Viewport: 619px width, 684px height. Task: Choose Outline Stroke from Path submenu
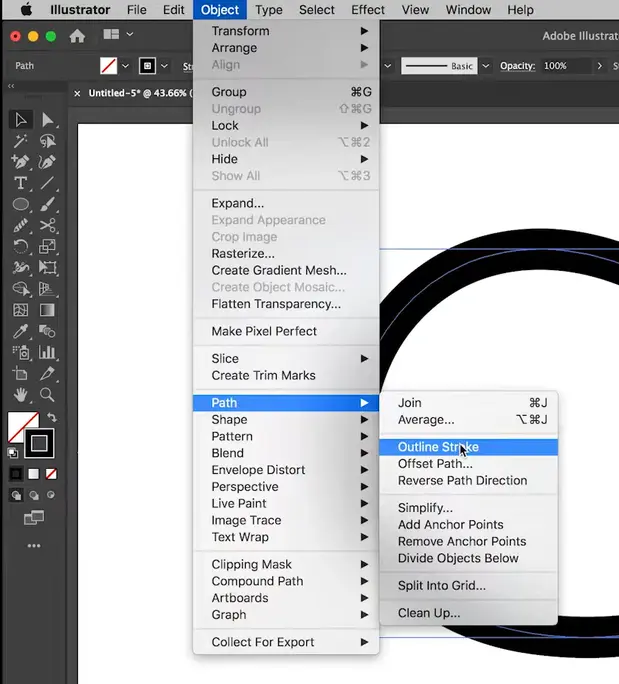coord(437,447)
